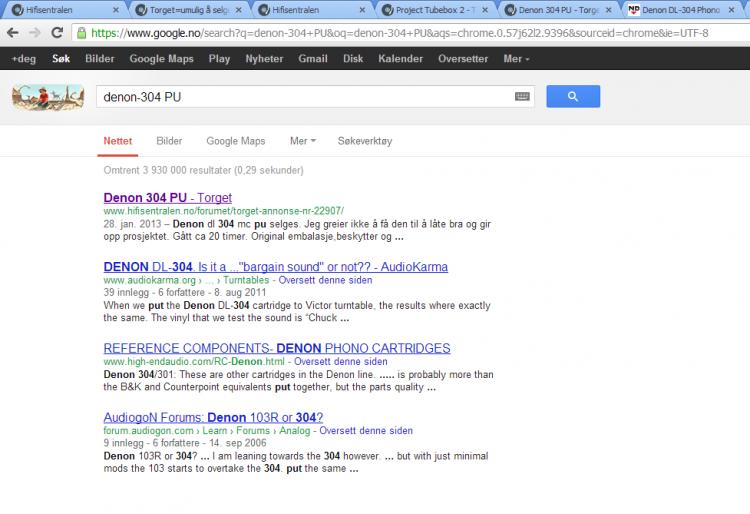Open the Denon 304 PU - Torget result
This screenshot has width=750, height=514.
[x=167, y=197]
